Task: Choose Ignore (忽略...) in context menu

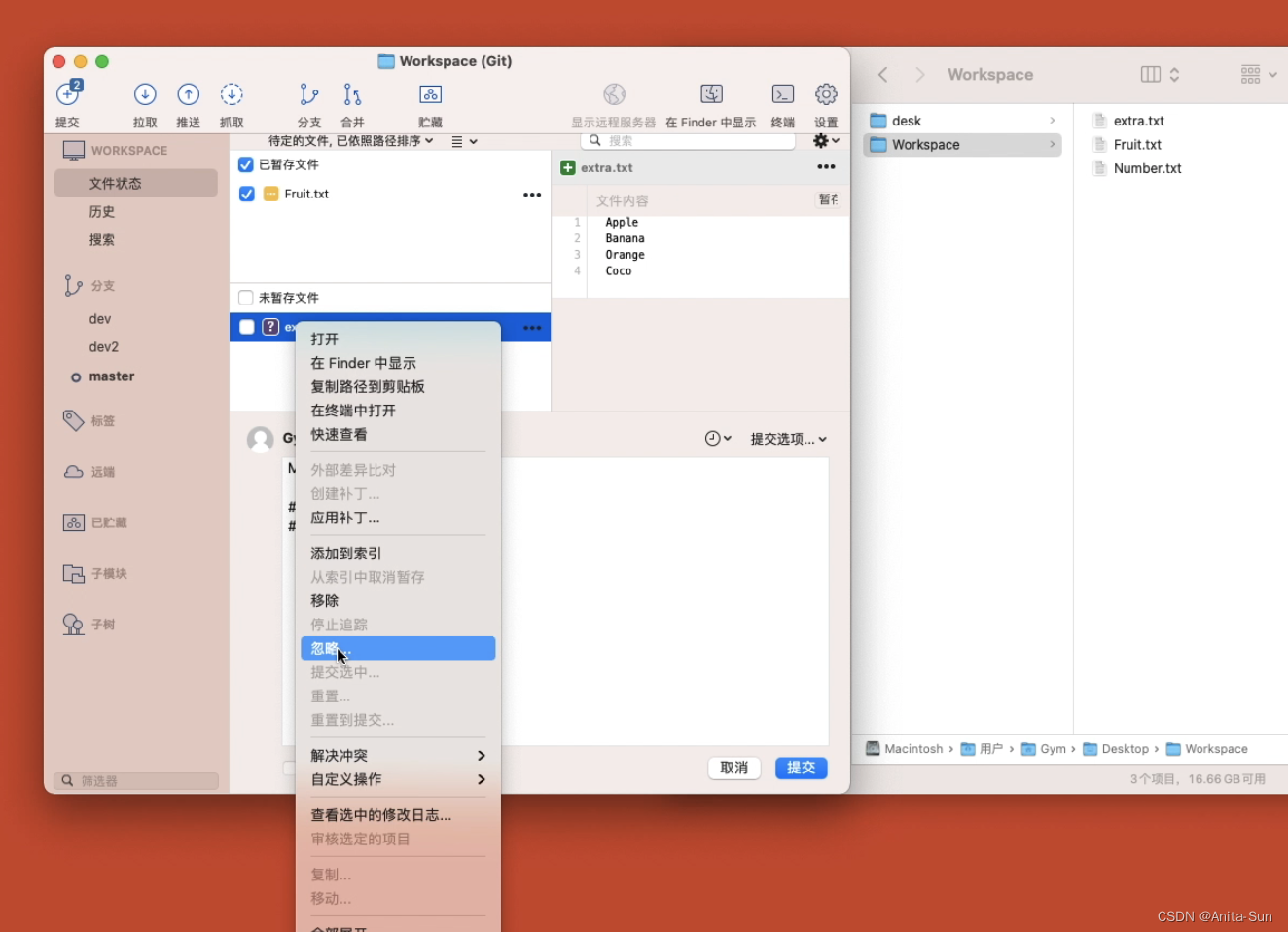Action: coord(398,648)
